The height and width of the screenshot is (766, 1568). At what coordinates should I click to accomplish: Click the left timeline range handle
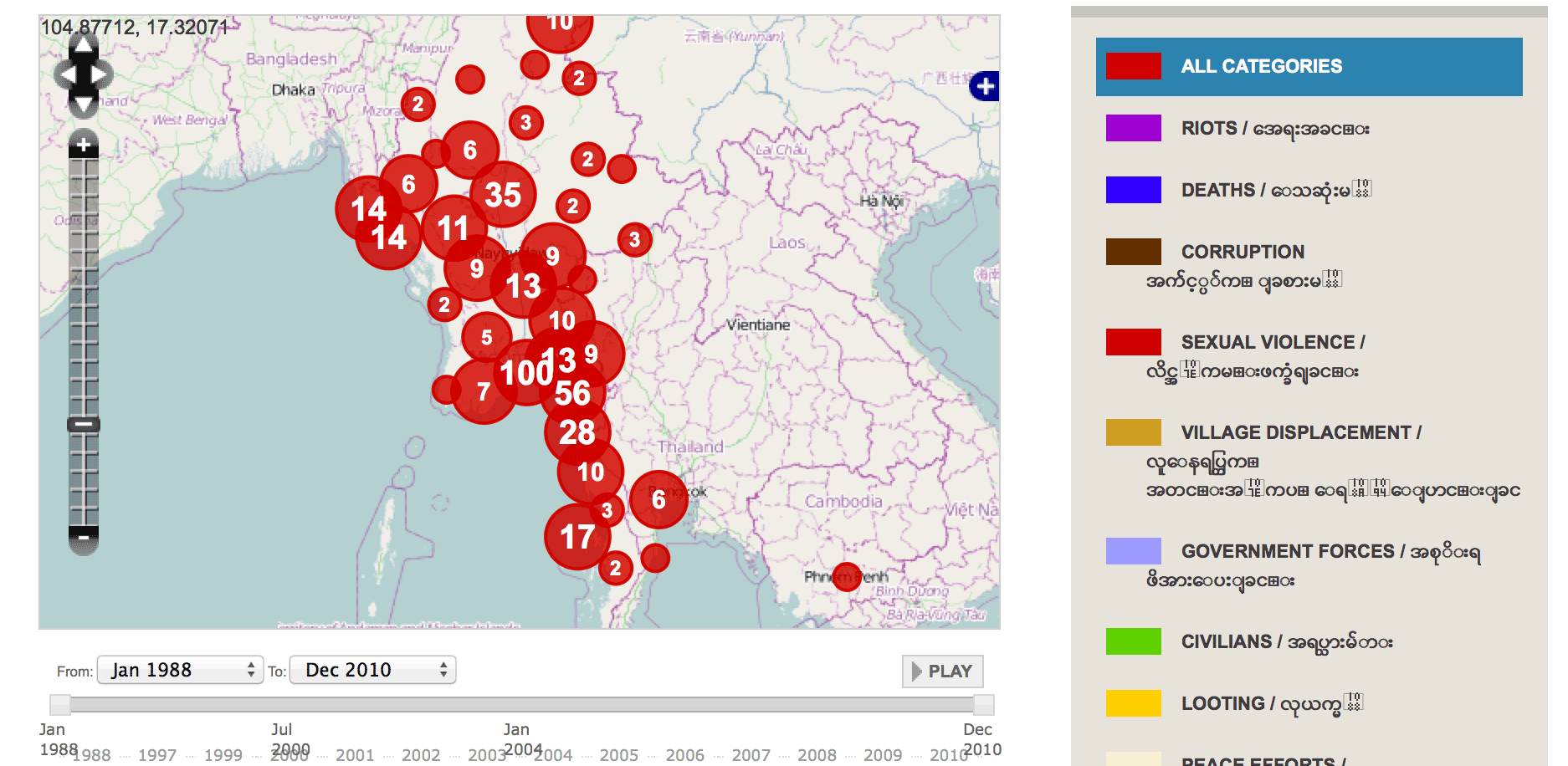click(59, 705)
